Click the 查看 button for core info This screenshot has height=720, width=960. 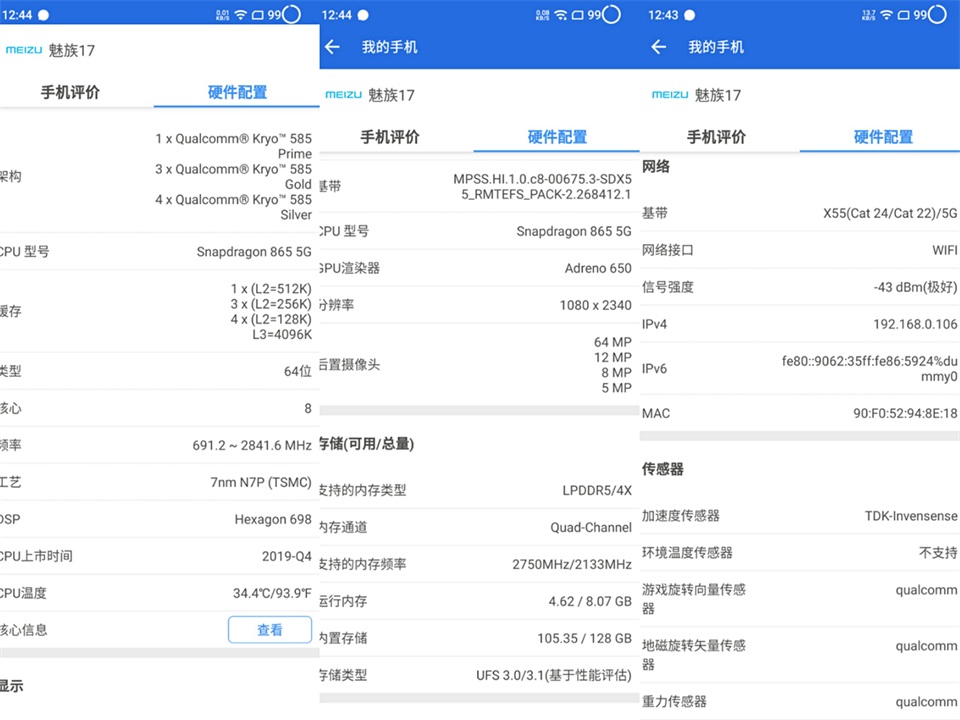[270, 629]
